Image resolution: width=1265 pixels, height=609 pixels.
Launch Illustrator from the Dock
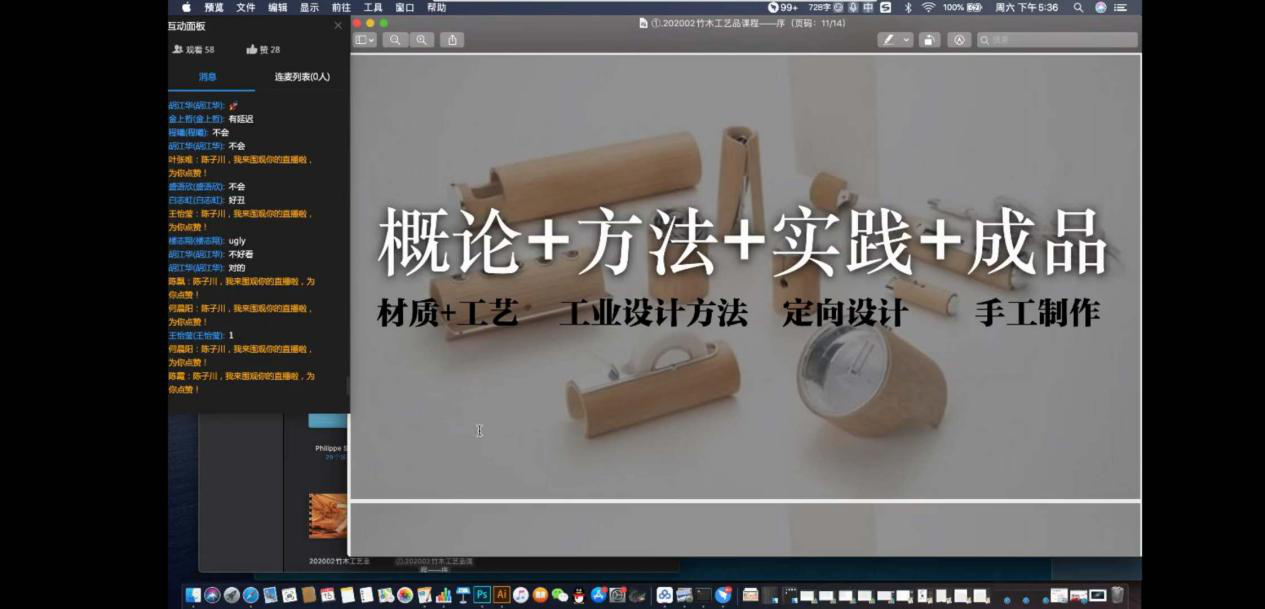click(502, 595)
